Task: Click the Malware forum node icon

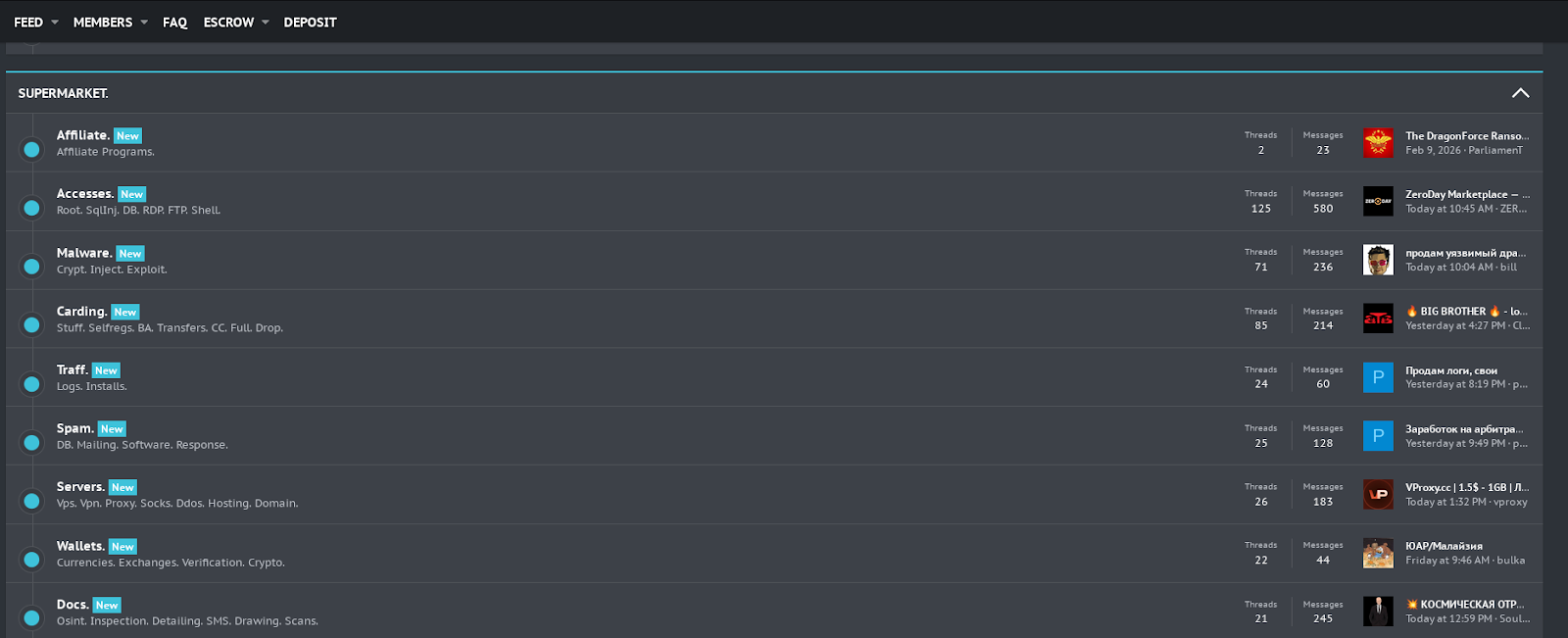Action: click(30, 266)
